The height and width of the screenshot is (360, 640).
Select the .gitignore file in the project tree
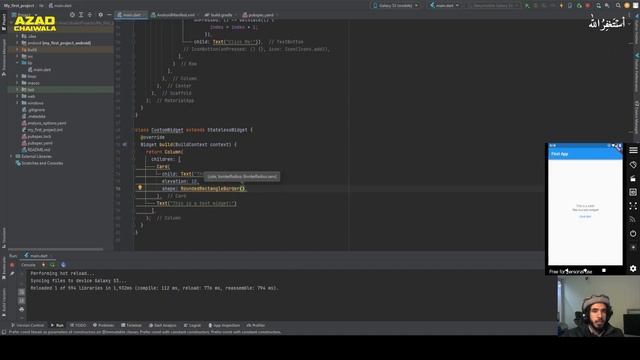pos(33,110)
